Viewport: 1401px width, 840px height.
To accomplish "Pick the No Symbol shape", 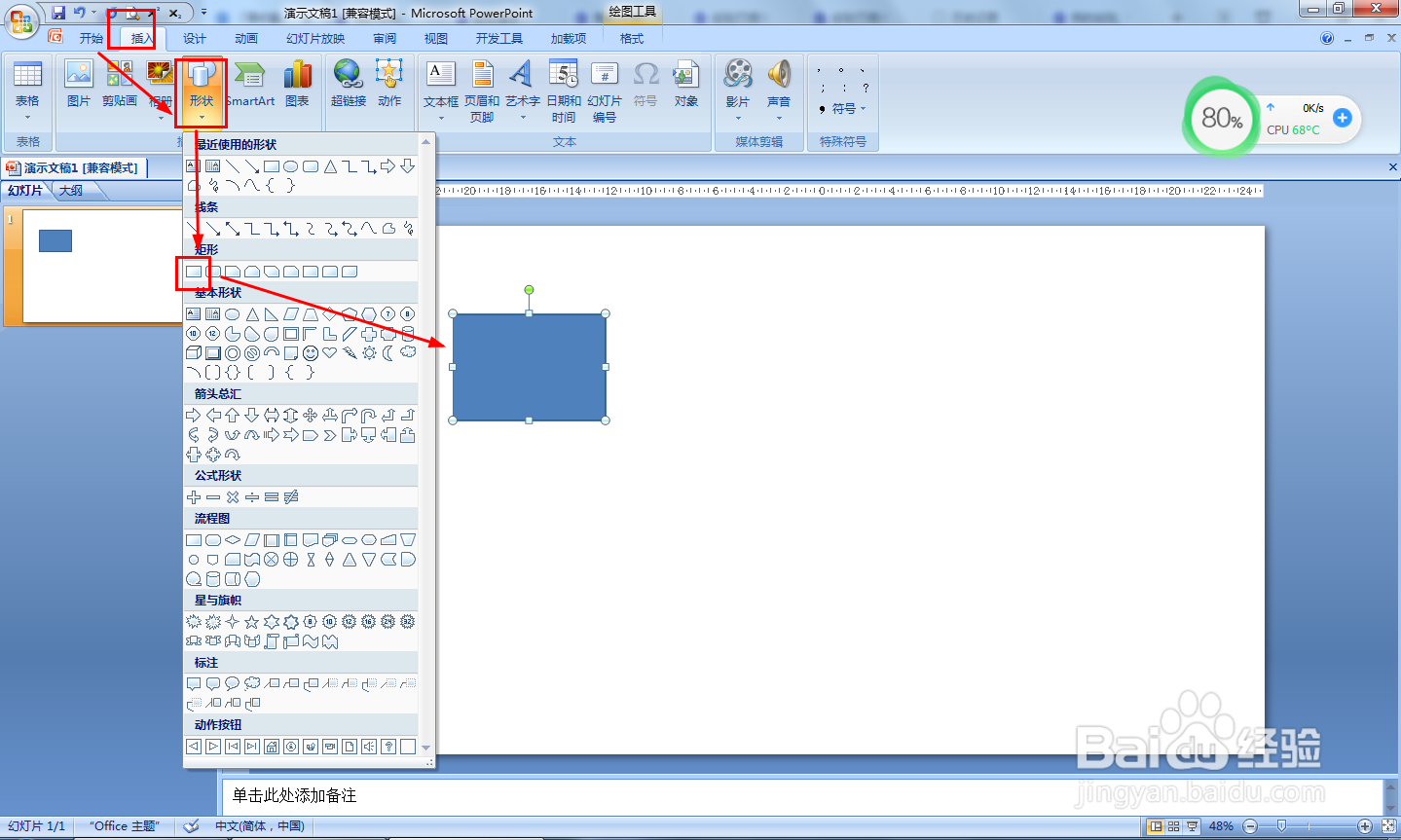I will pyautogui.click(x=252, y=352).
